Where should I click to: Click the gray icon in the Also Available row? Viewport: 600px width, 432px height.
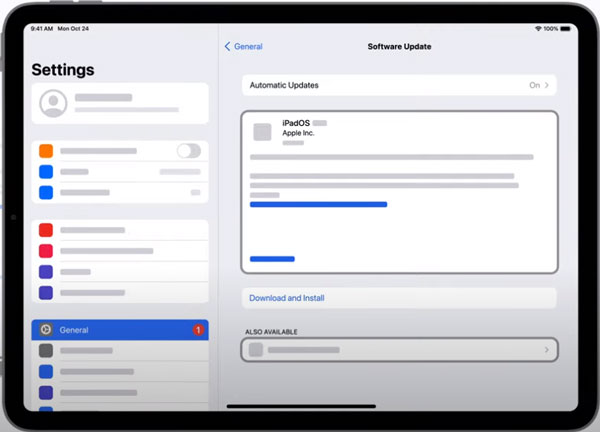(256, 350)
